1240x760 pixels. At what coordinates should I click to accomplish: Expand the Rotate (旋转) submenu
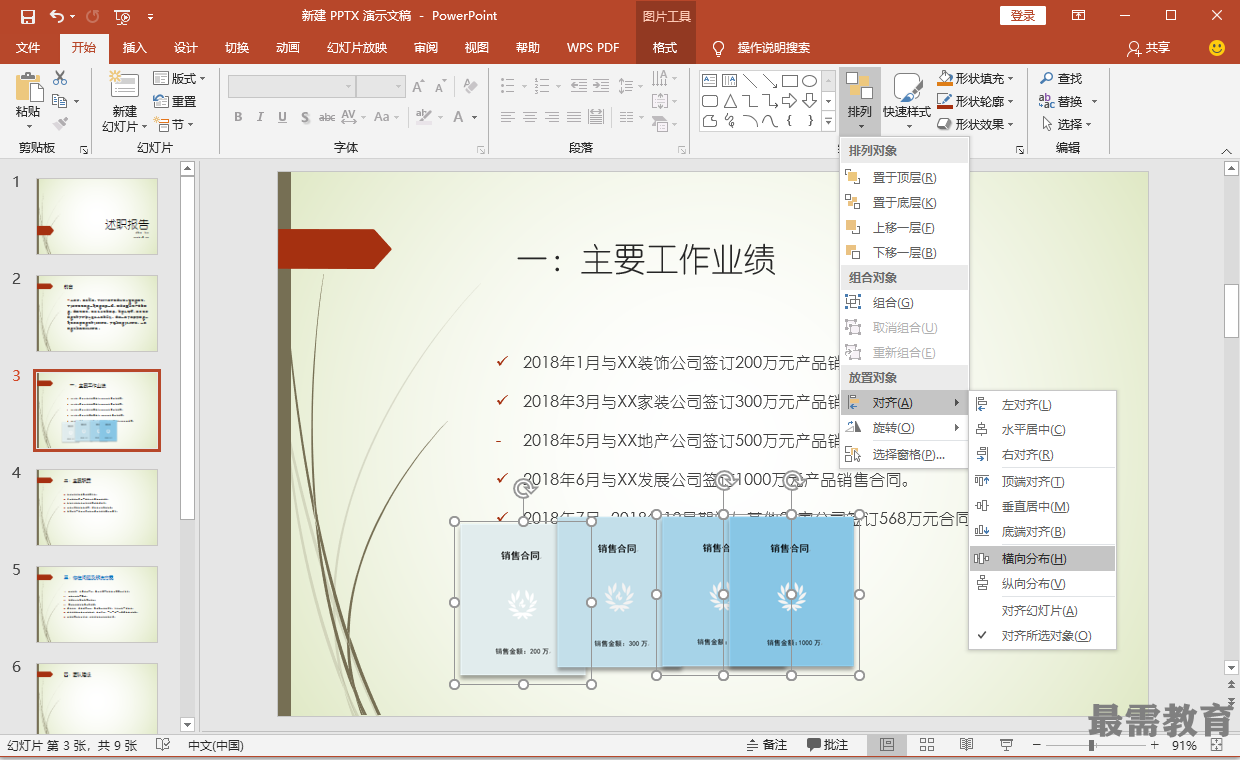click(x=905, y=428)
